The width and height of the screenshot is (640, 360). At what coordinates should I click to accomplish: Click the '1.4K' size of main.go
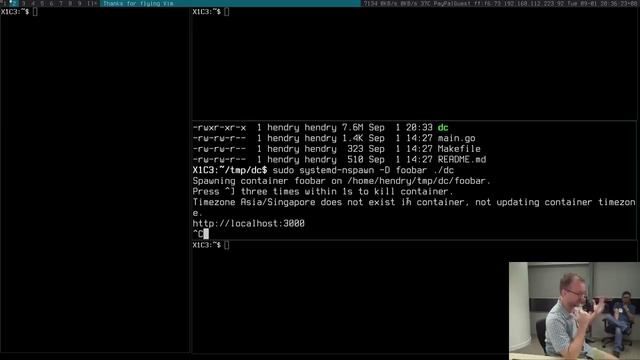click(x=353, y=138)
